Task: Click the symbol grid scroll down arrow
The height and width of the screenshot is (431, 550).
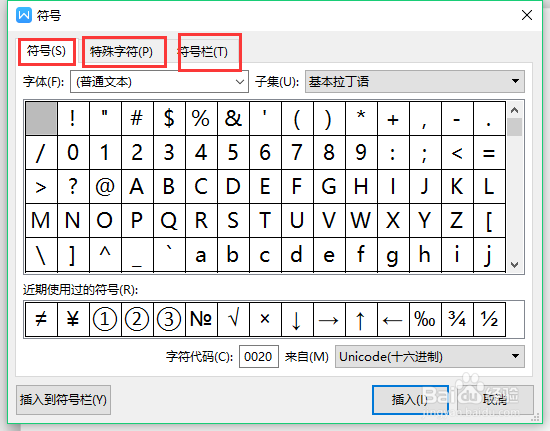Action: point(515,265)
